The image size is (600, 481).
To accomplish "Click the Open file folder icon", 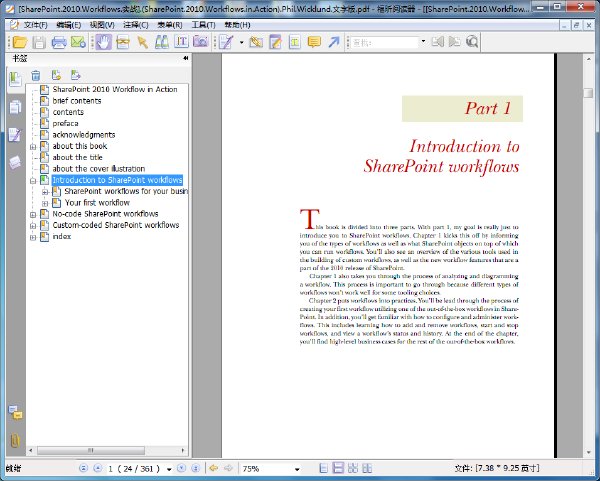I will (x=20, y=42).
